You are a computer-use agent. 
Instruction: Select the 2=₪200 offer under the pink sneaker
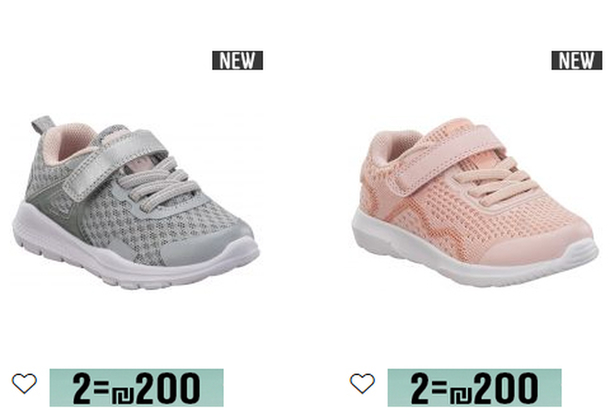click(474, 388)
